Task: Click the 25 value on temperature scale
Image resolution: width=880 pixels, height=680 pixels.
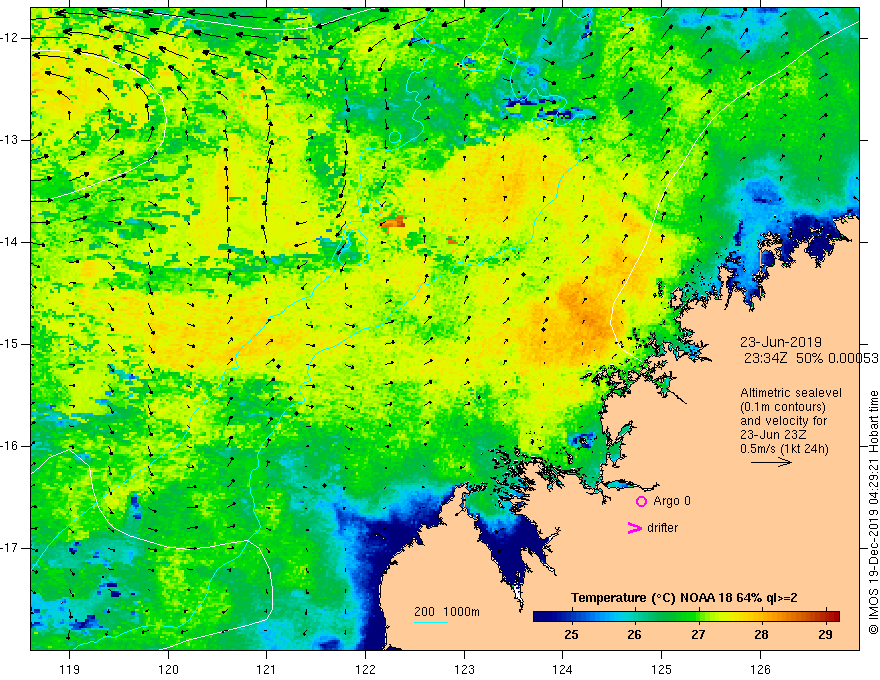Action: point(571,635)
